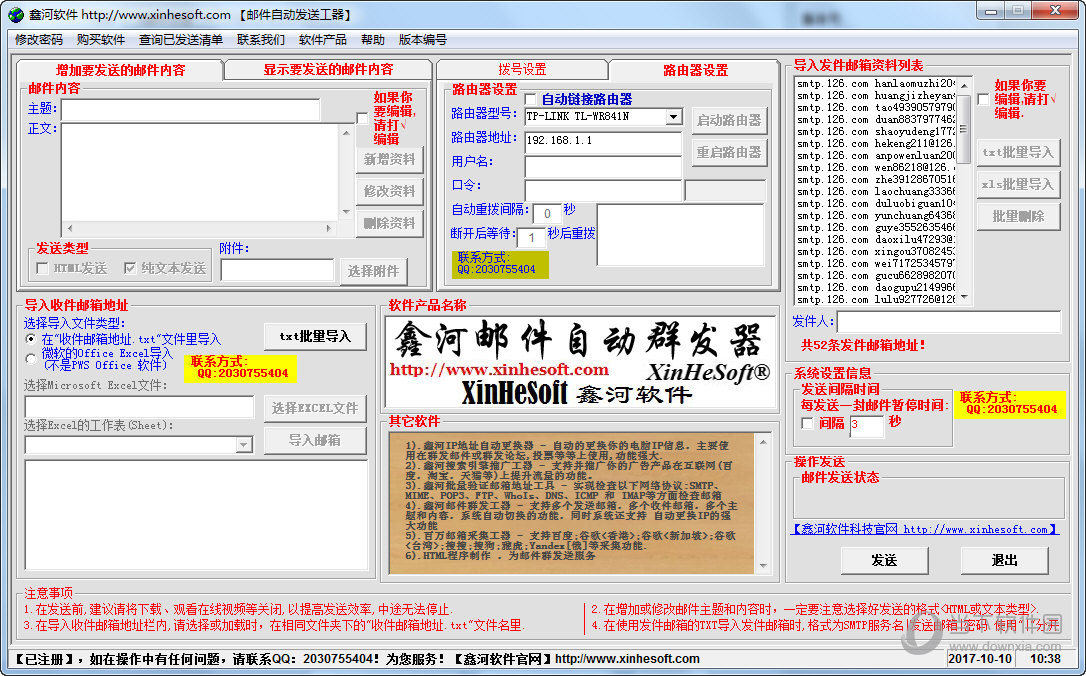Viewport: 1086px width, 676px height.
Task: Click txt批量导入 button in 导入收件邮箱地址 panel
Action: coord(315,337)
